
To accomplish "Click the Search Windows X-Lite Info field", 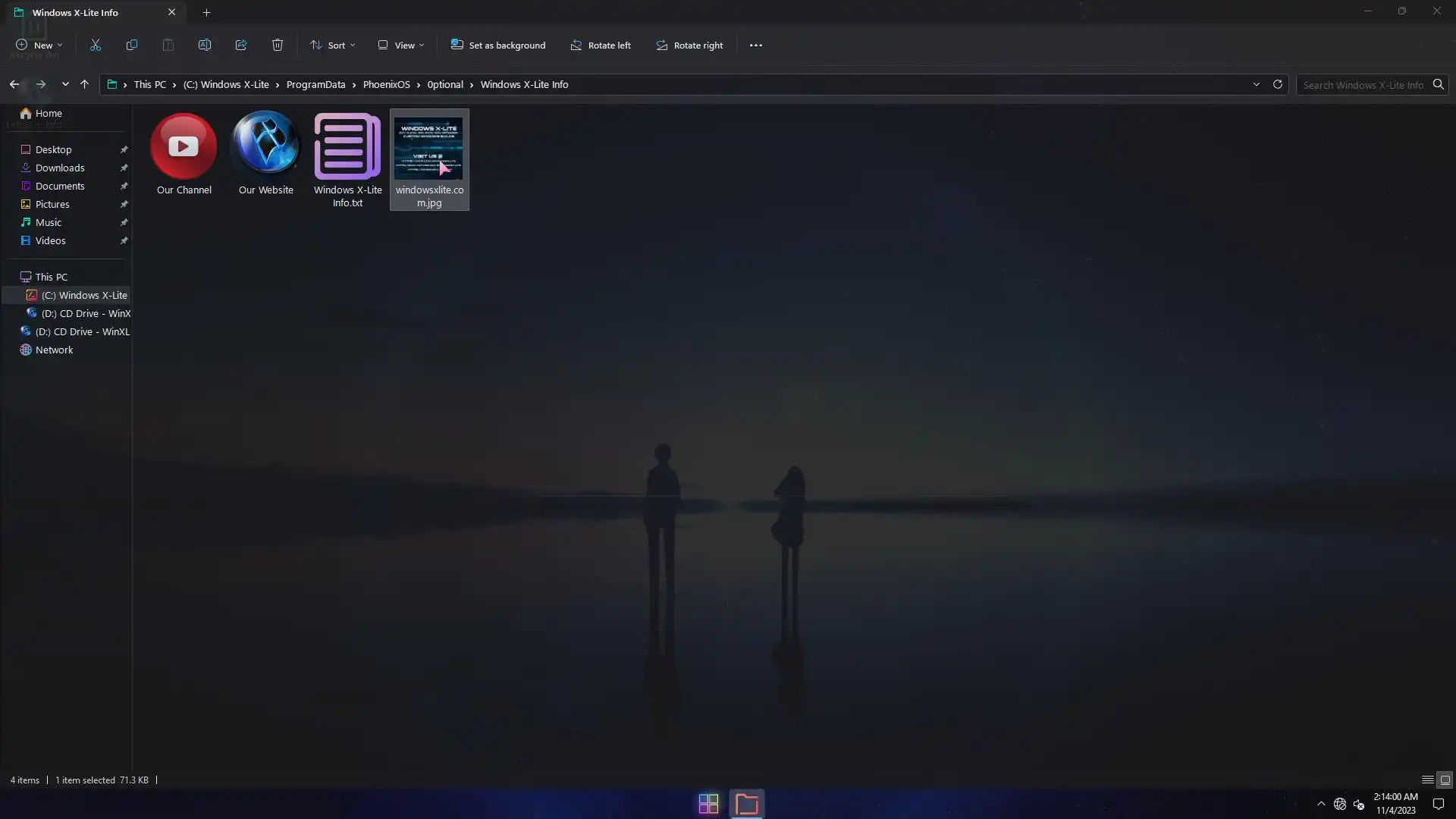I will pyautogui.click(x=1363, y=85).
